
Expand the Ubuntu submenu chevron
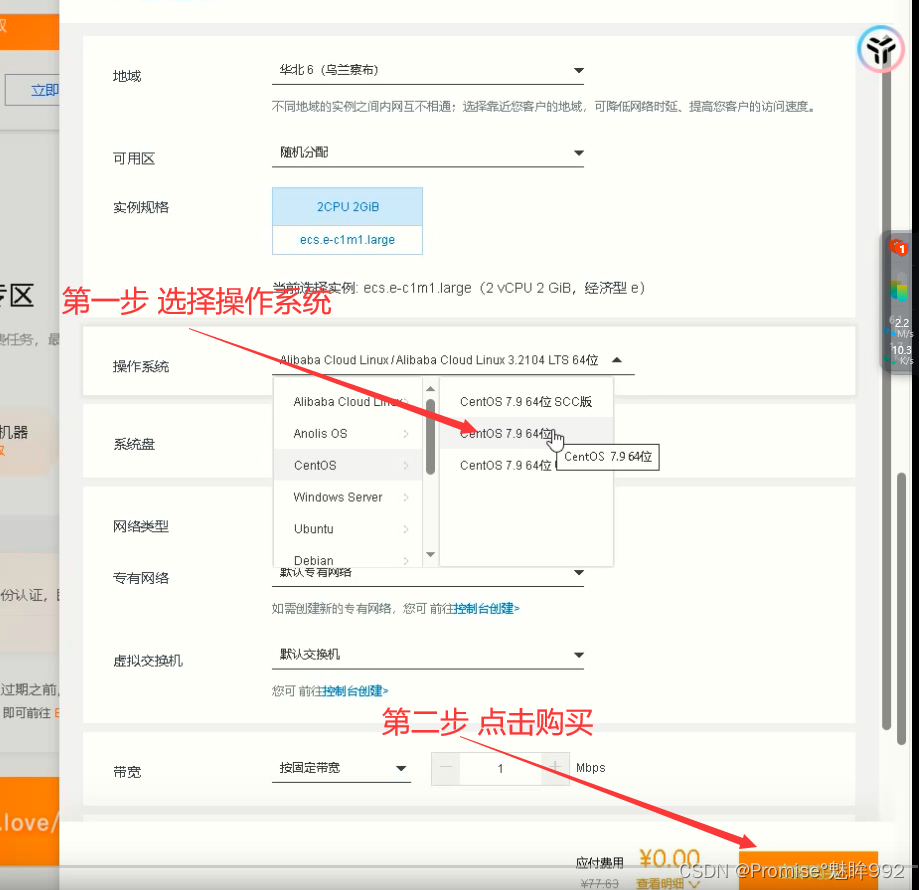pos(406,528)
